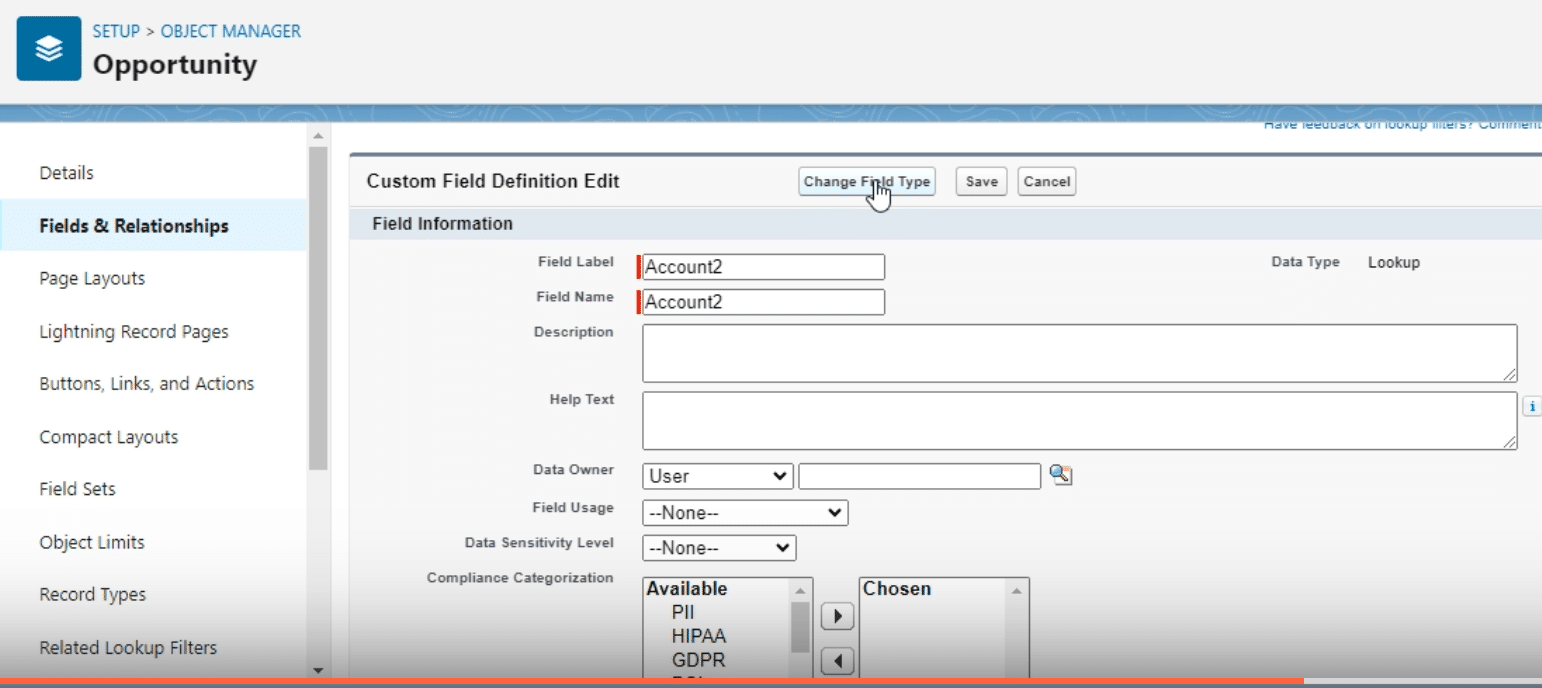This screenshot has height=688, width=1542.
Task: Open Page Layouts in sidebar
Action: (x=92, y=279)
